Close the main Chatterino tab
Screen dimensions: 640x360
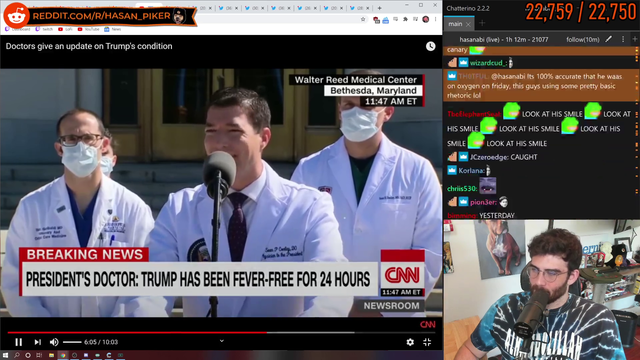click(468, 24)
